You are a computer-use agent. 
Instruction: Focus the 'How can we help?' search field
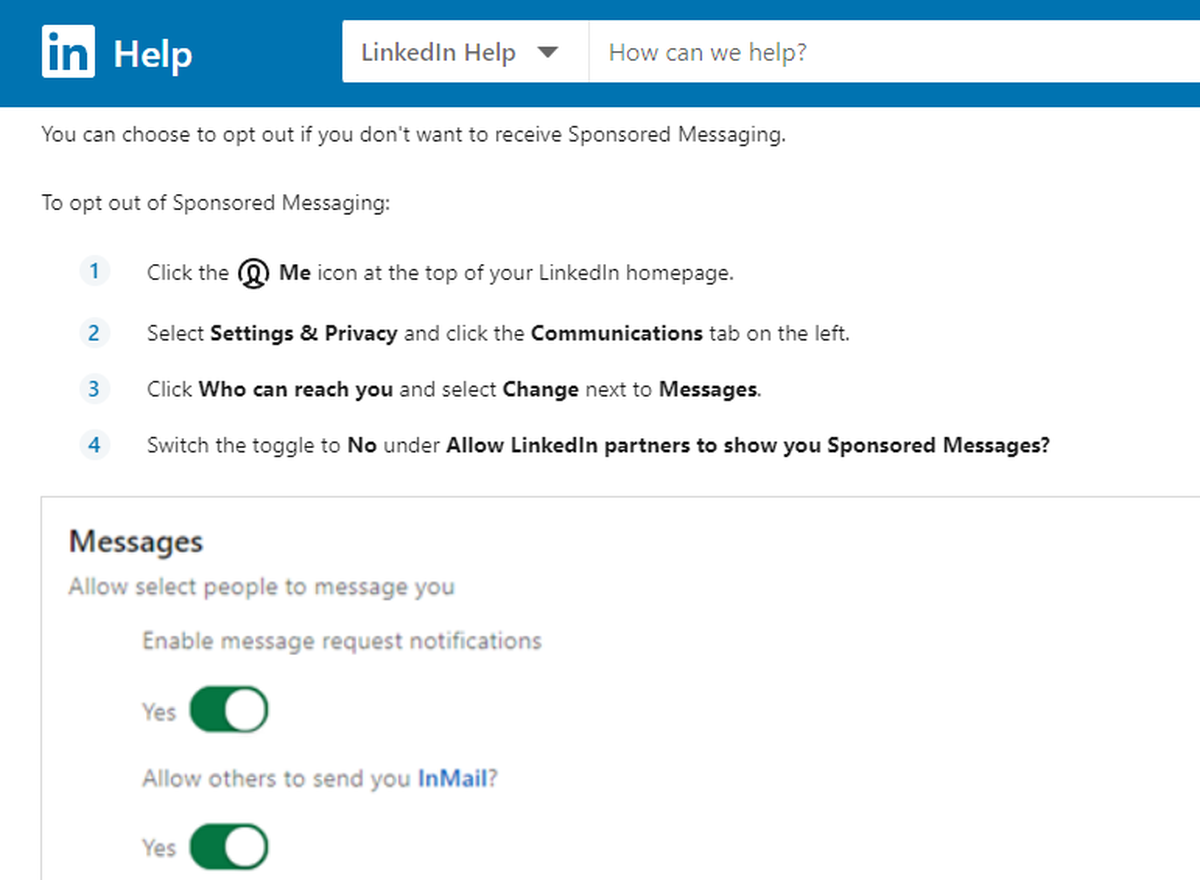(x=895, y=52)
